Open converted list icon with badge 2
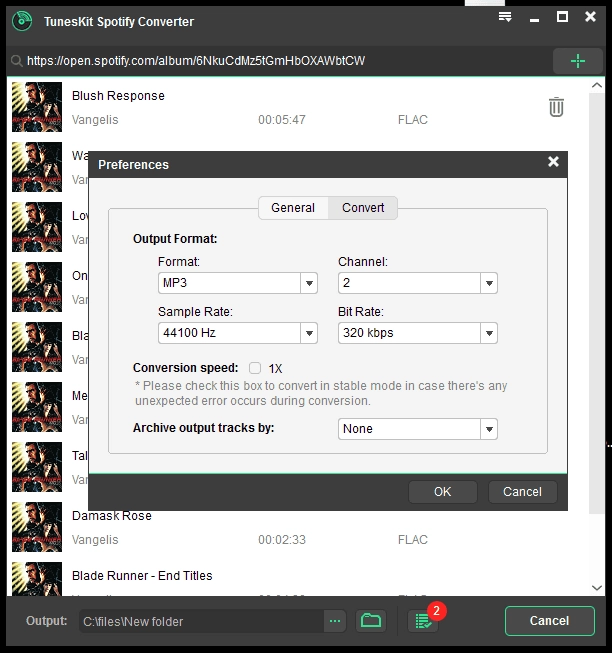The image size is (612, 653). click(x=423, y=621)
